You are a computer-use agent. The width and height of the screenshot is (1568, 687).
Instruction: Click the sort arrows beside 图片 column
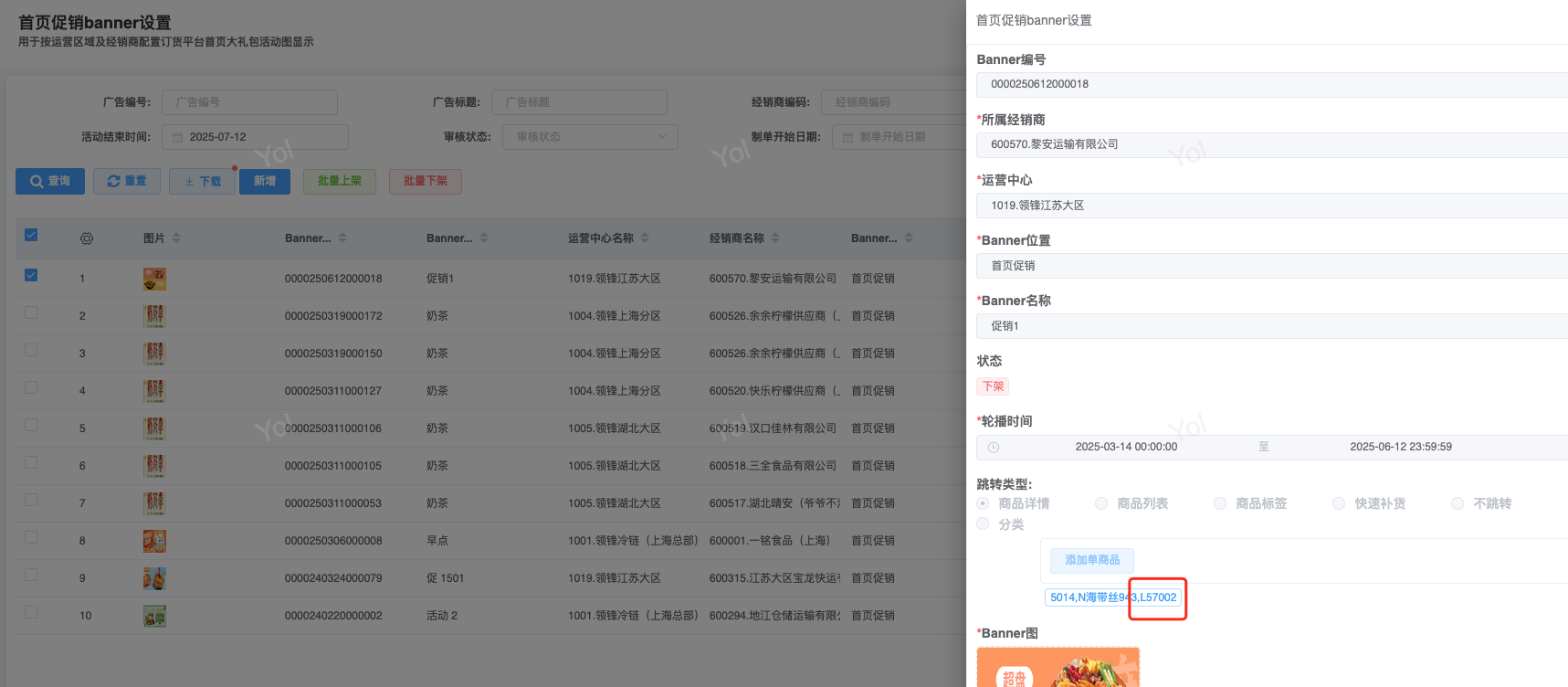click(176, 238)
